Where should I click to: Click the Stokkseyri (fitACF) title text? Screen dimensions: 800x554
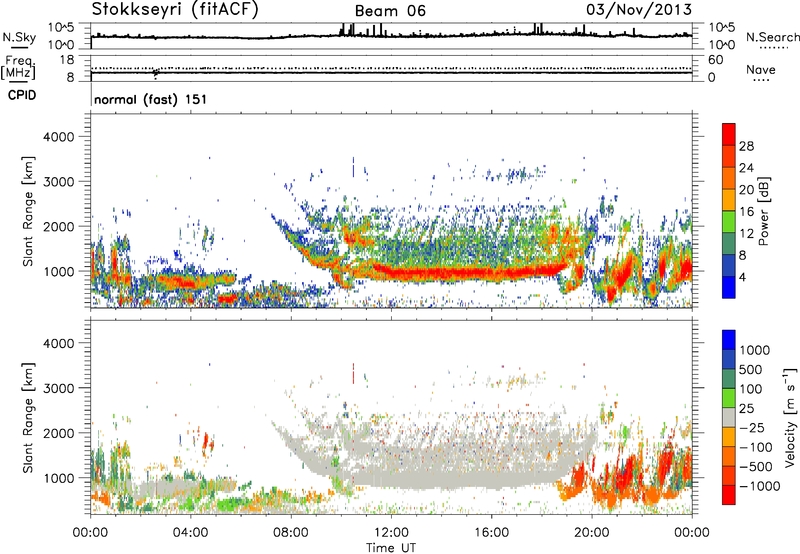coord(175,9)
